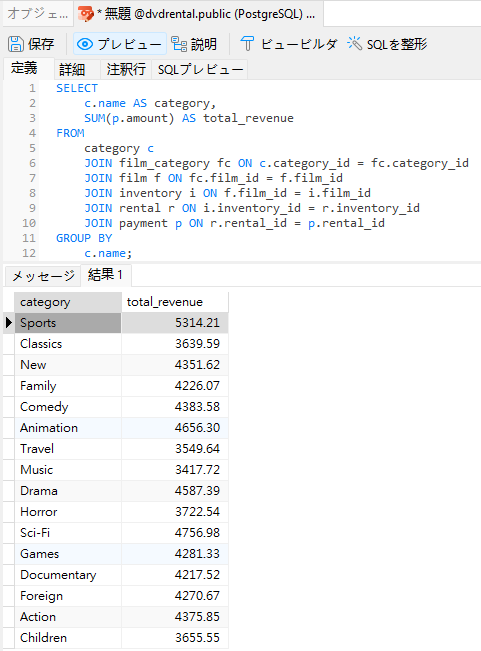Click the 4281.33 revenue value
Screen dimensions: 481x651
pos(197,554)
